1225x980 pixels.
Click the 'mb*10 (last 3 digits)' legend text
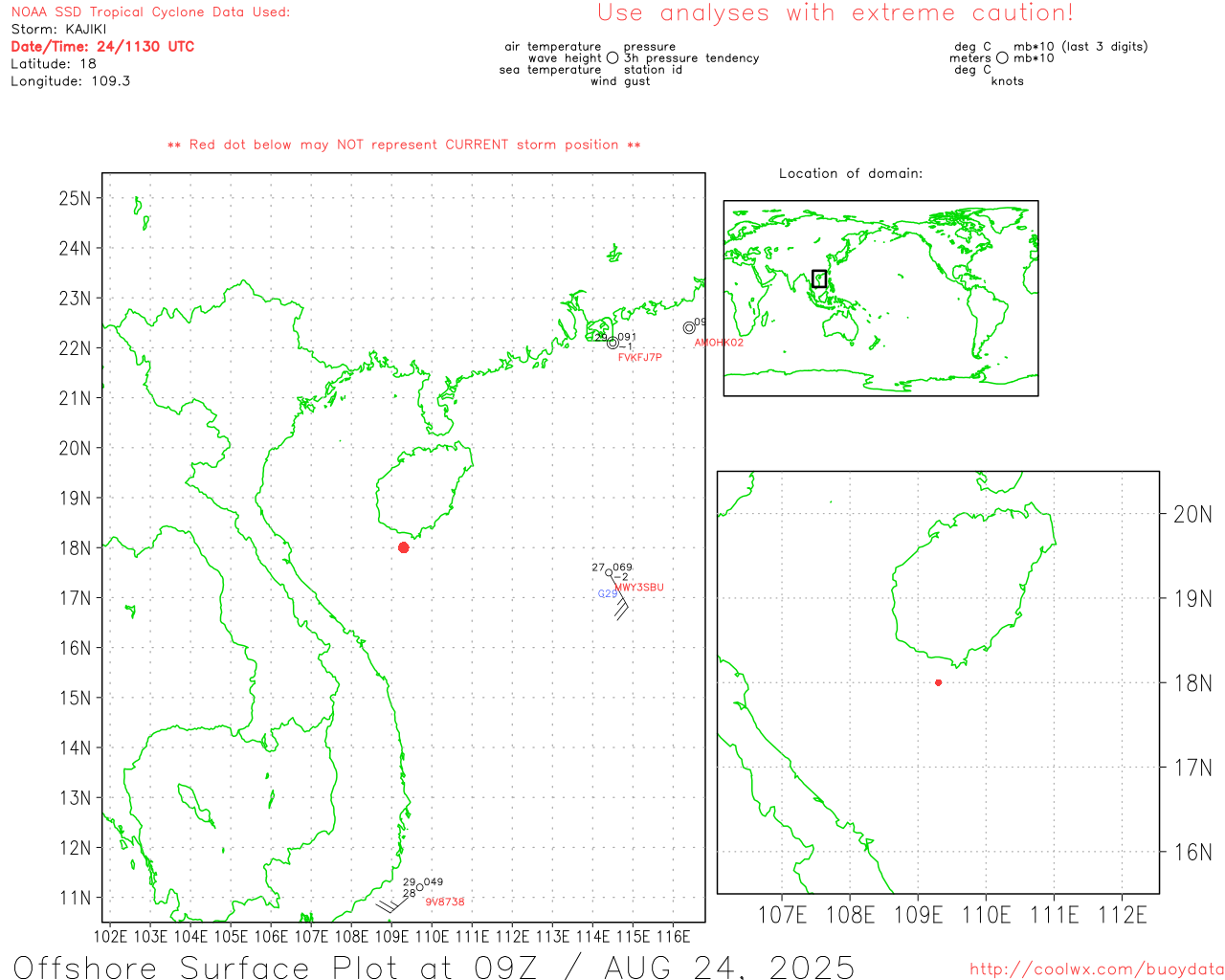tap(1080, 46)
